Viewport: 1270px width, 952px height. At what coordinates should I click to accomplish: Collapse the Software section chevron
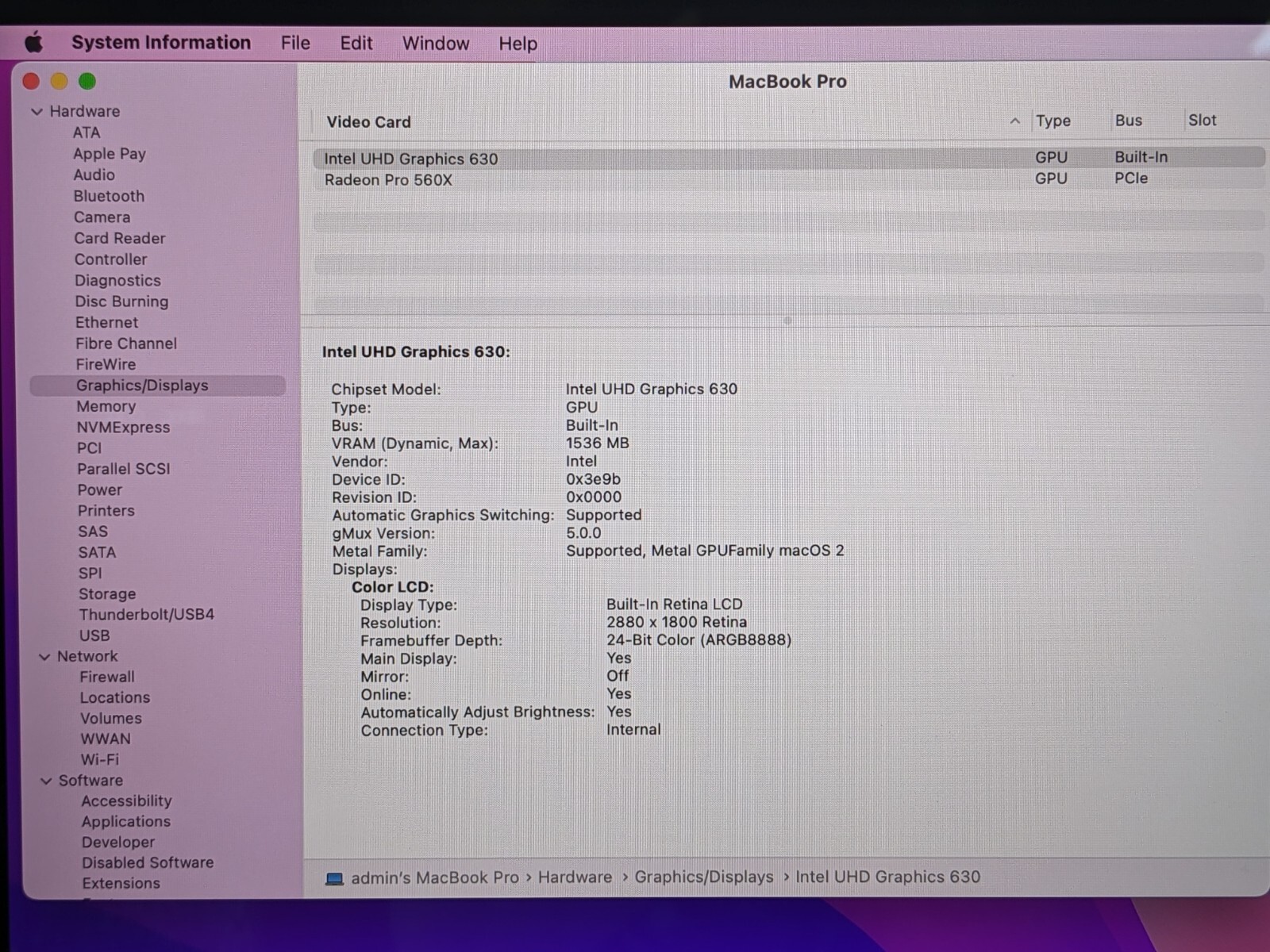point(46,781)
